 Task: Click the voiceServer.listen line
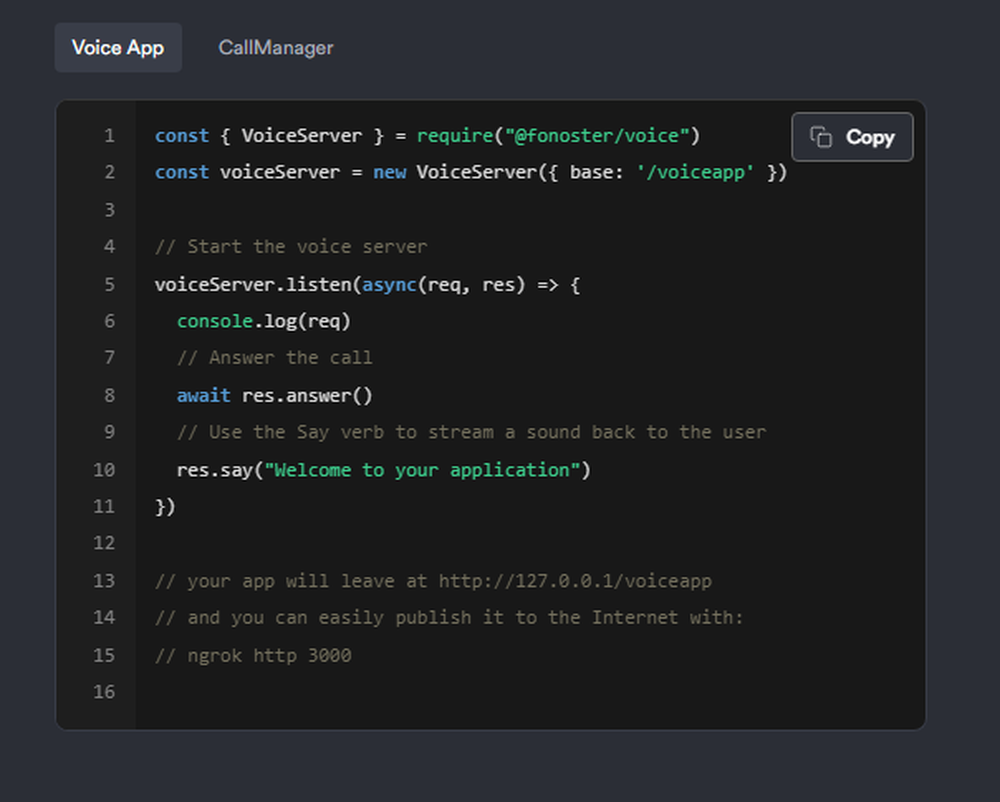pyautogui.click(x=367, y=284)
